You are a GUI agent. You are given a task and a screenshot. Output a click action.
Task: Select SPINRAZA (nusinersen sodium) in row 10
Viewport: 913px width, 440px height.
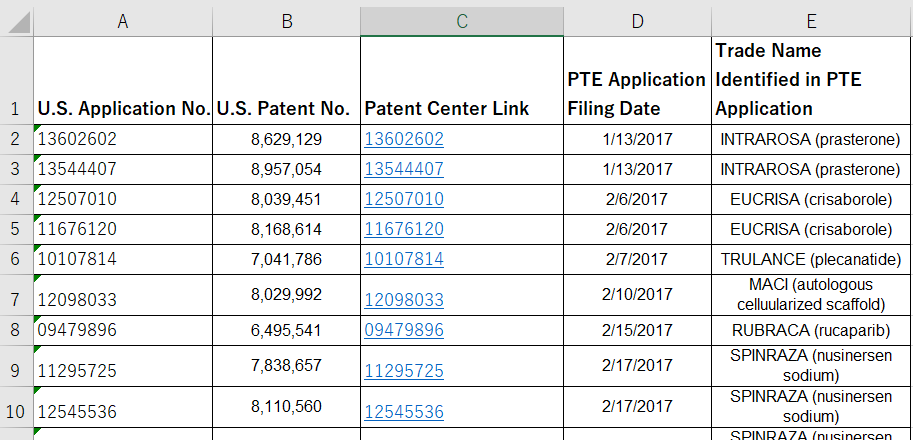click(x=812, y=407)
